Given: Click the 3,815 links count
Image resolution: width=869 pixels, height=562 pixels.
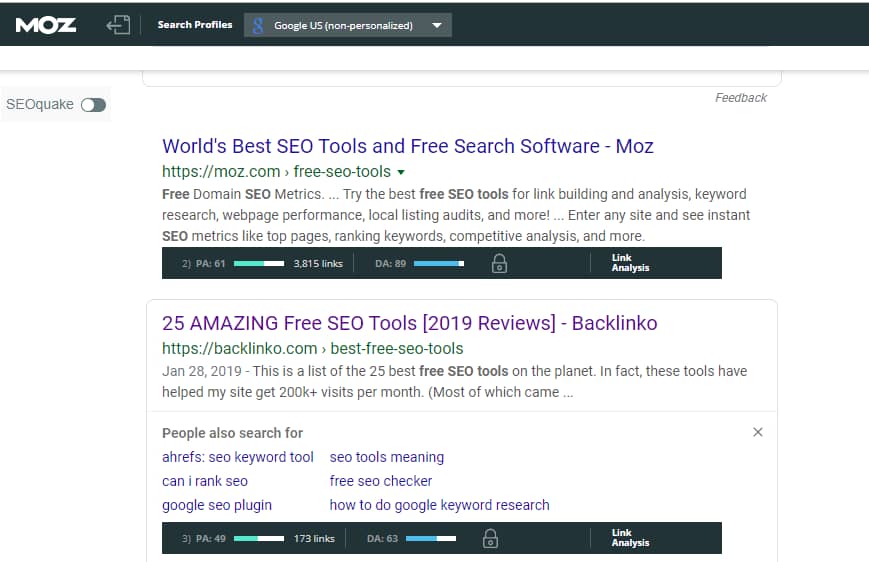Looking at the screenshot, I should pos(318,264).
